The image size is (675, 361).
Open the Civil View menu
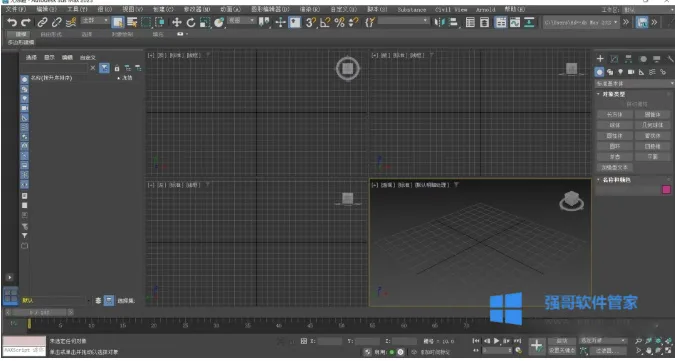coord(451,9)
